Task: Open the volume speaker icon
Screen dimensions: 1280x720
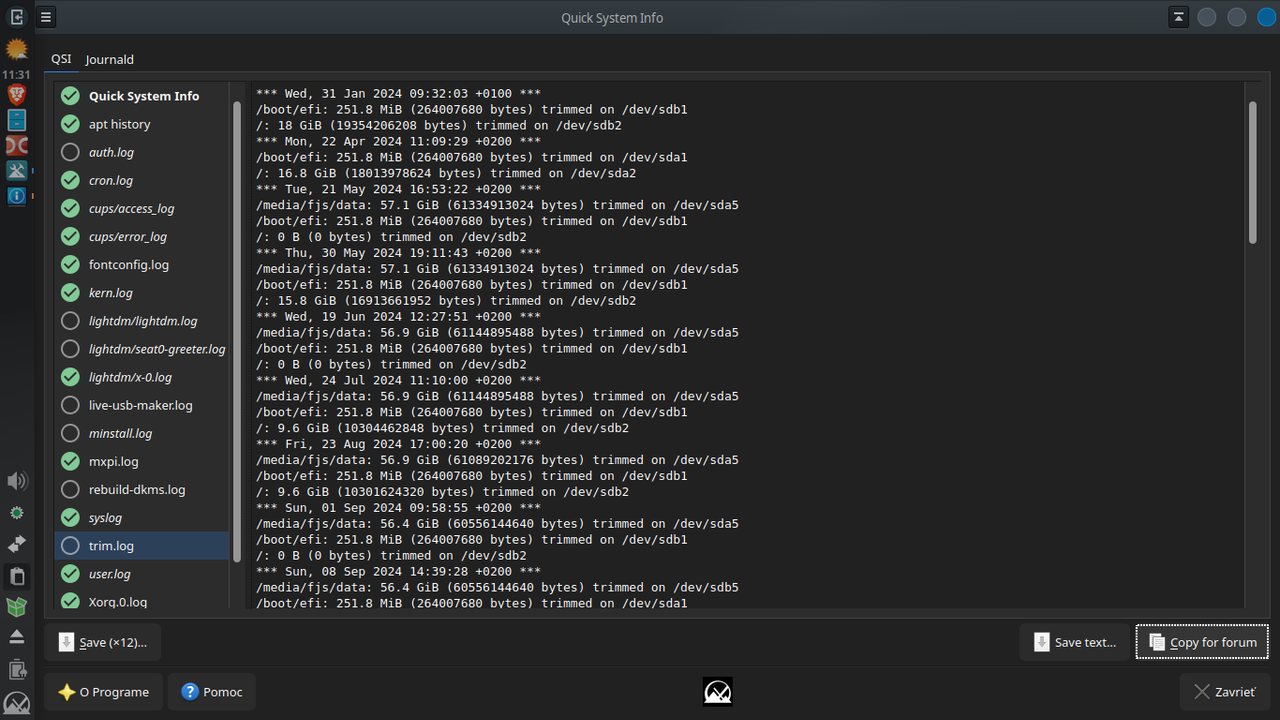Action: (x=16, y=481)
